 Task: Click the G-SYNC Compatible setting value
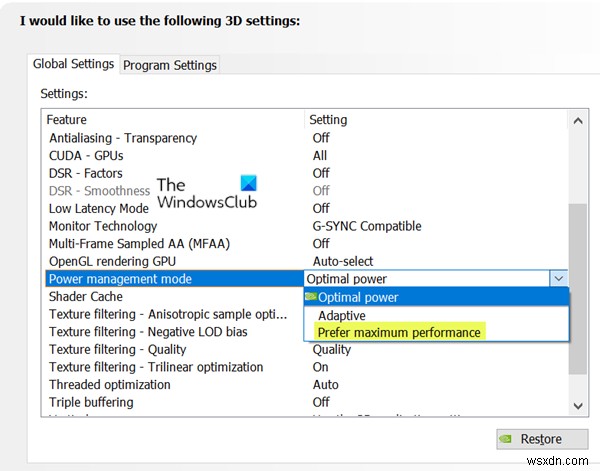pyautogui.click(x=367, y=226)
